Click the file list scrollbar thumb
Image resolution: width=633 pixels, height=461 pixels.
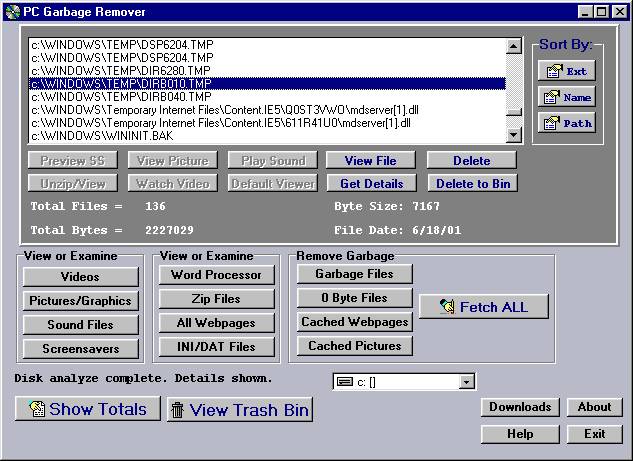point(514,111)
